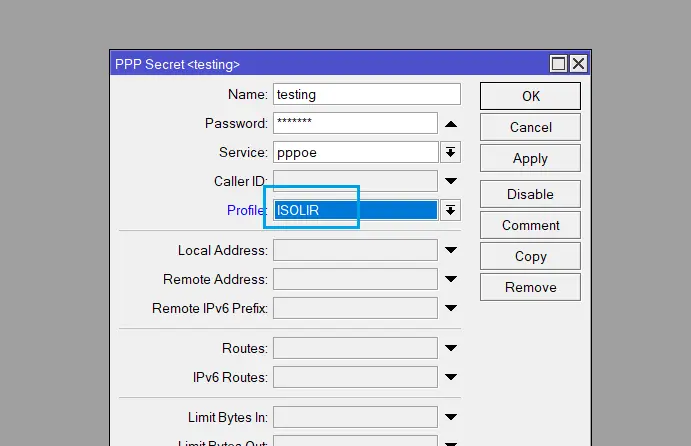Click the Cancel button
Image resolution: width=691 pixels, height=446 pixels.
530,127
